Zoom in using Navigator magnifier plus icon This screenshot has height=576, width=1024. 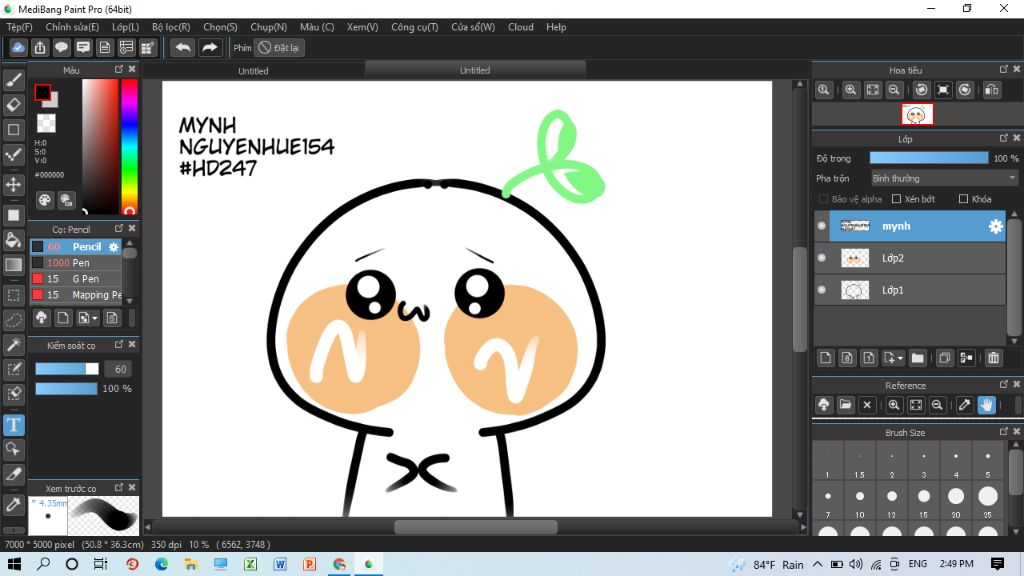(x=850, y=90)
